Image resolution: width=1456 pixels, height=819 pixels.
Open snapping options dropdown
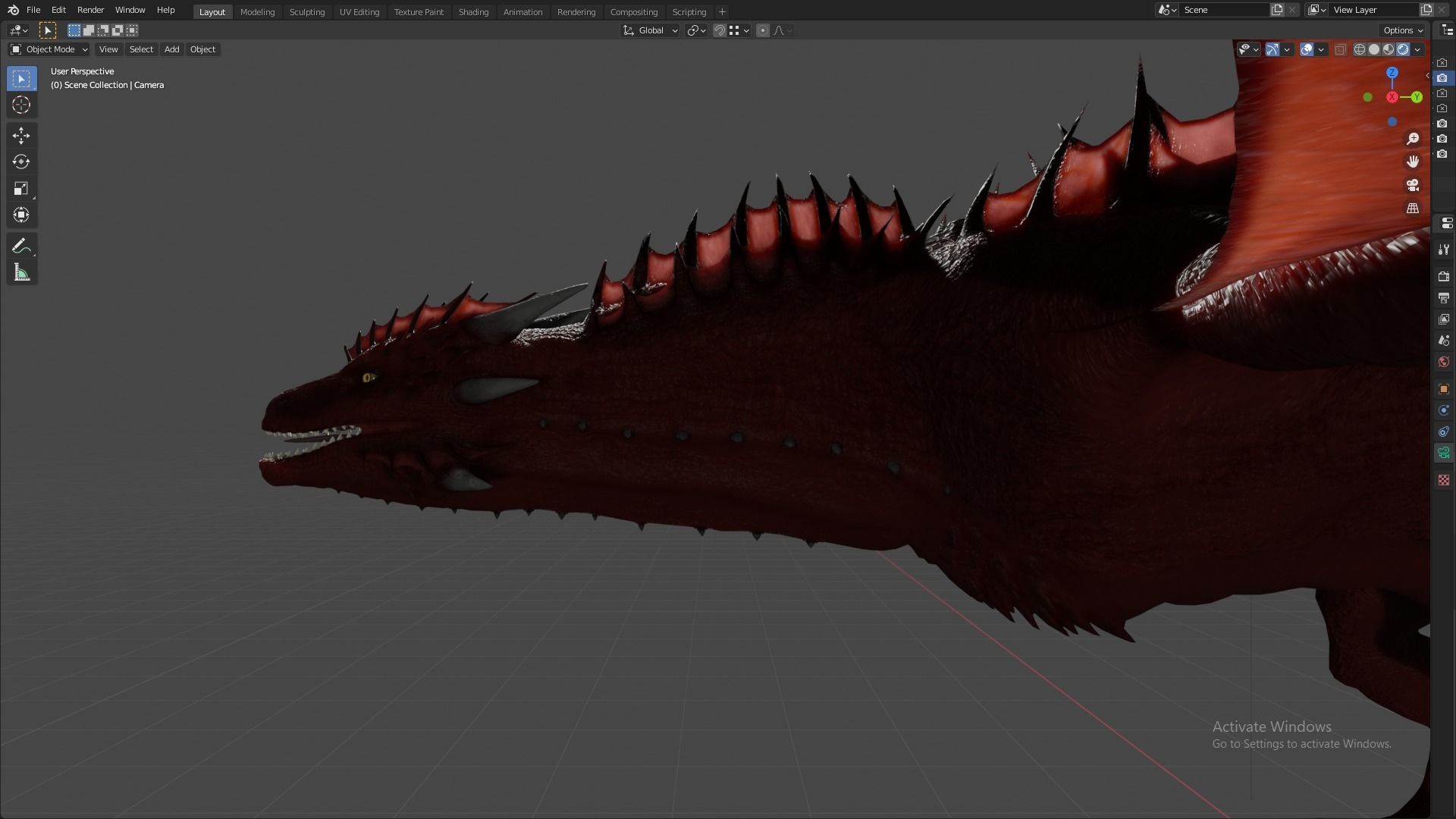pyautogui.click(x=739, y=30)
